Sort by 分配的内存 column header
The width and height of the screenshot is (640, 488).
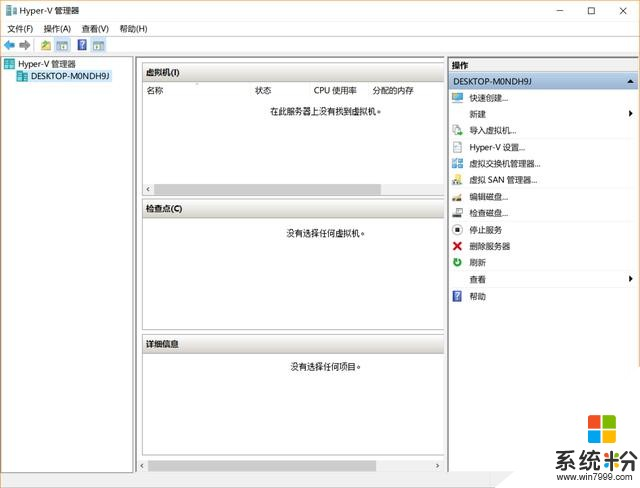pos(393,91)
